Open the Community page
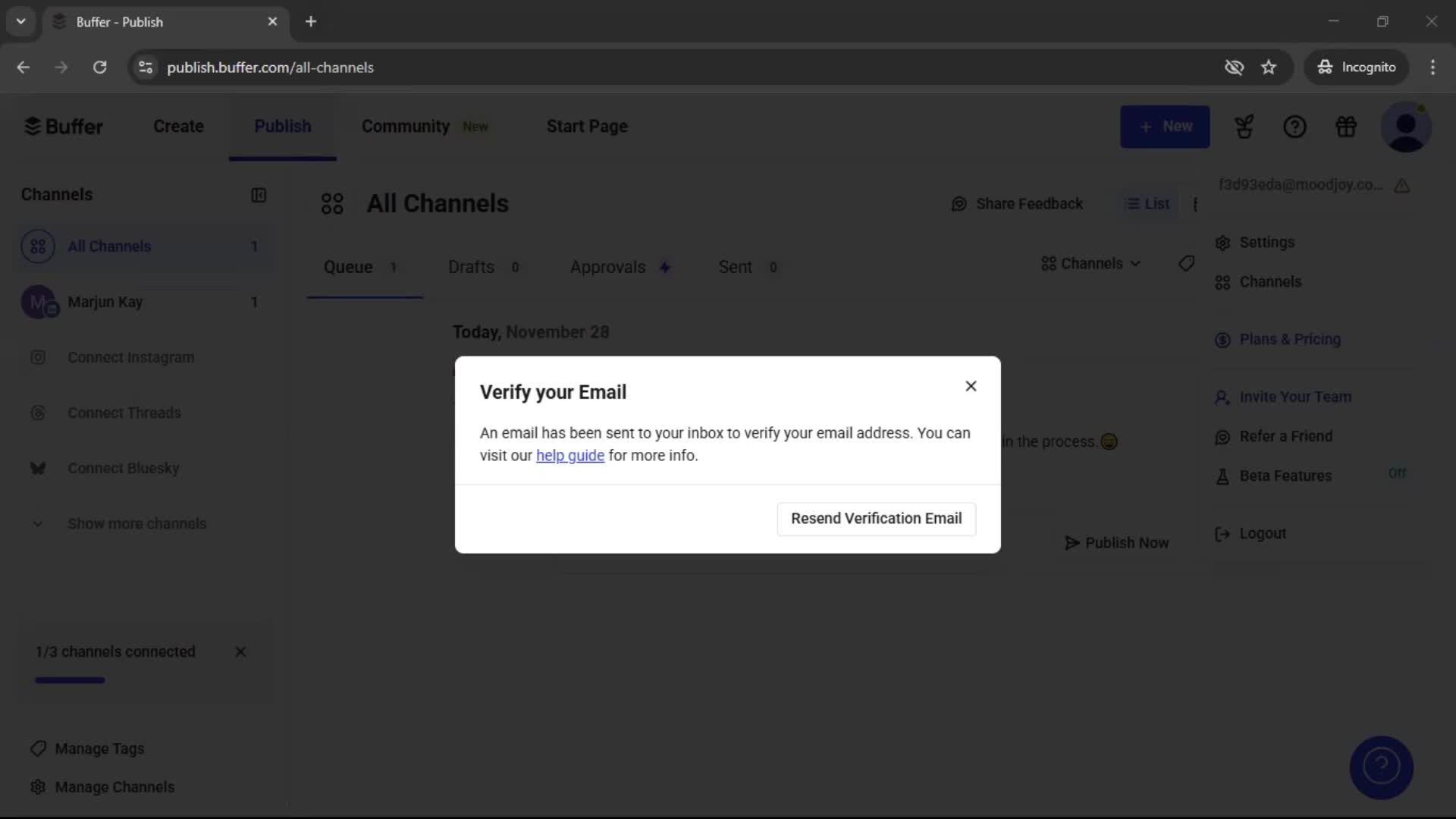The image size is (1456, 819). 405,126
